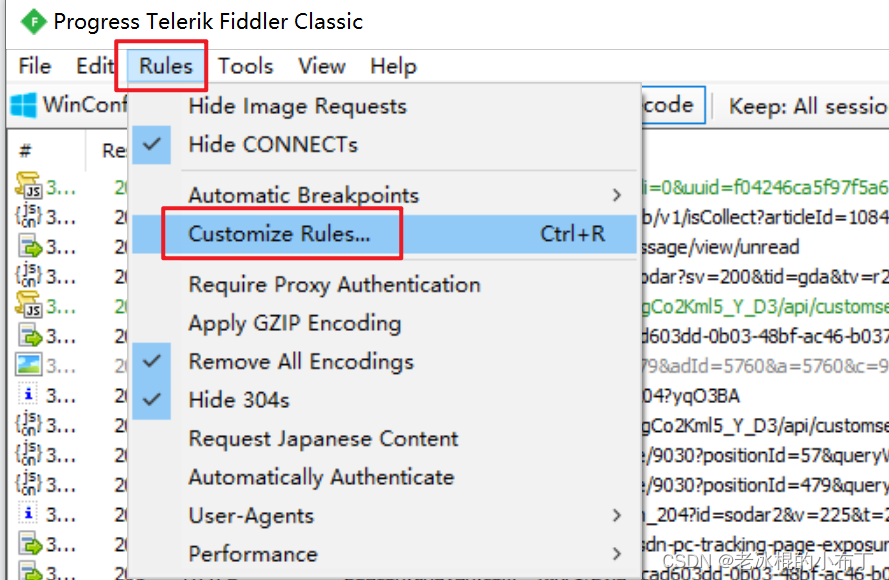
Task: Open the Help menu
Action: point(392,66)
